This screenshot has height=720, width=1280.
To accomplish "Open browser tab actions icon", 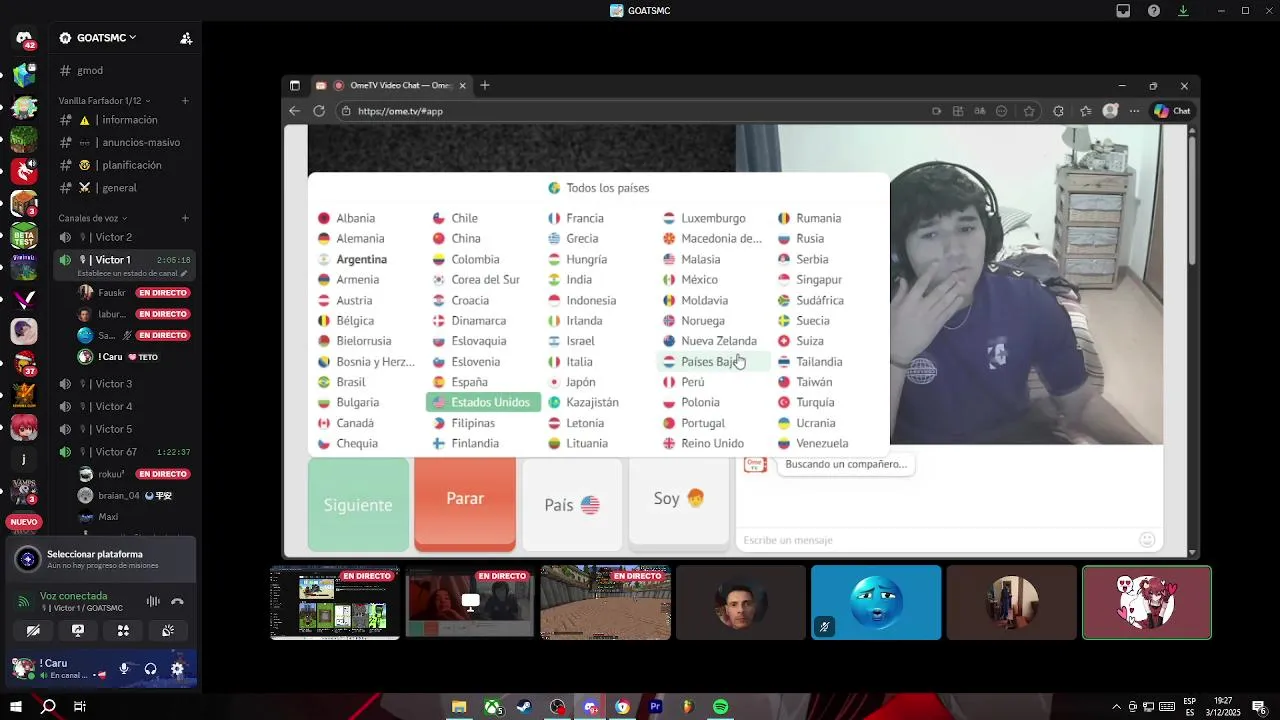I will point(295,86).
